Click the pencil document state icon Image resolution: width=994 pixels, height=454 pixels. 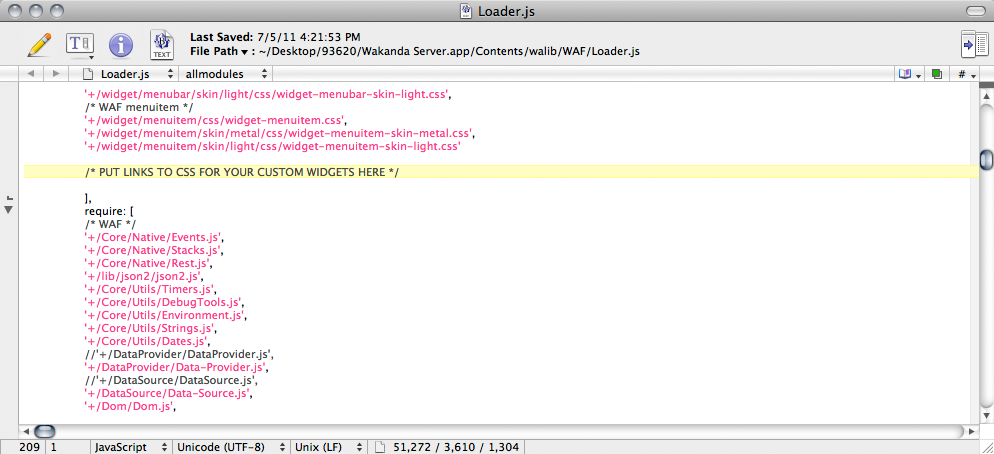pyautogui.click(x=39, y=44)
